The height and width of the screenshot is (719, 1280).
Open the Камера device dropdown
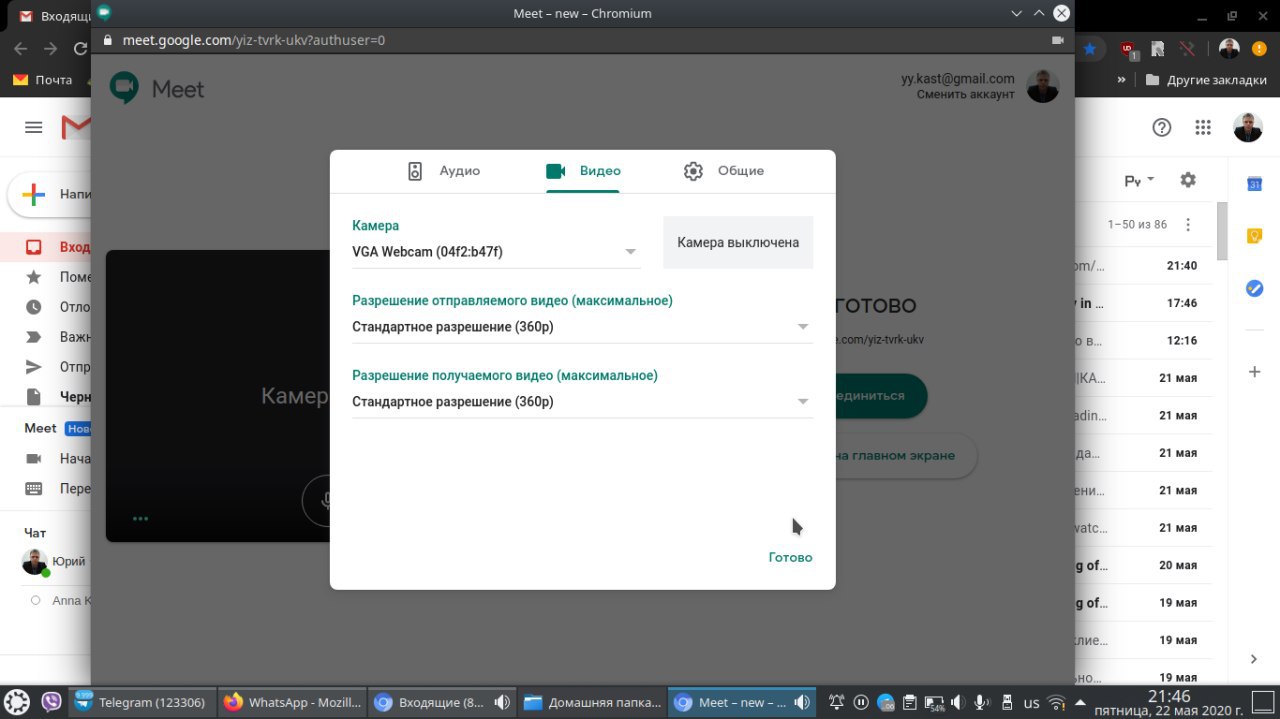tap(496, 252)
